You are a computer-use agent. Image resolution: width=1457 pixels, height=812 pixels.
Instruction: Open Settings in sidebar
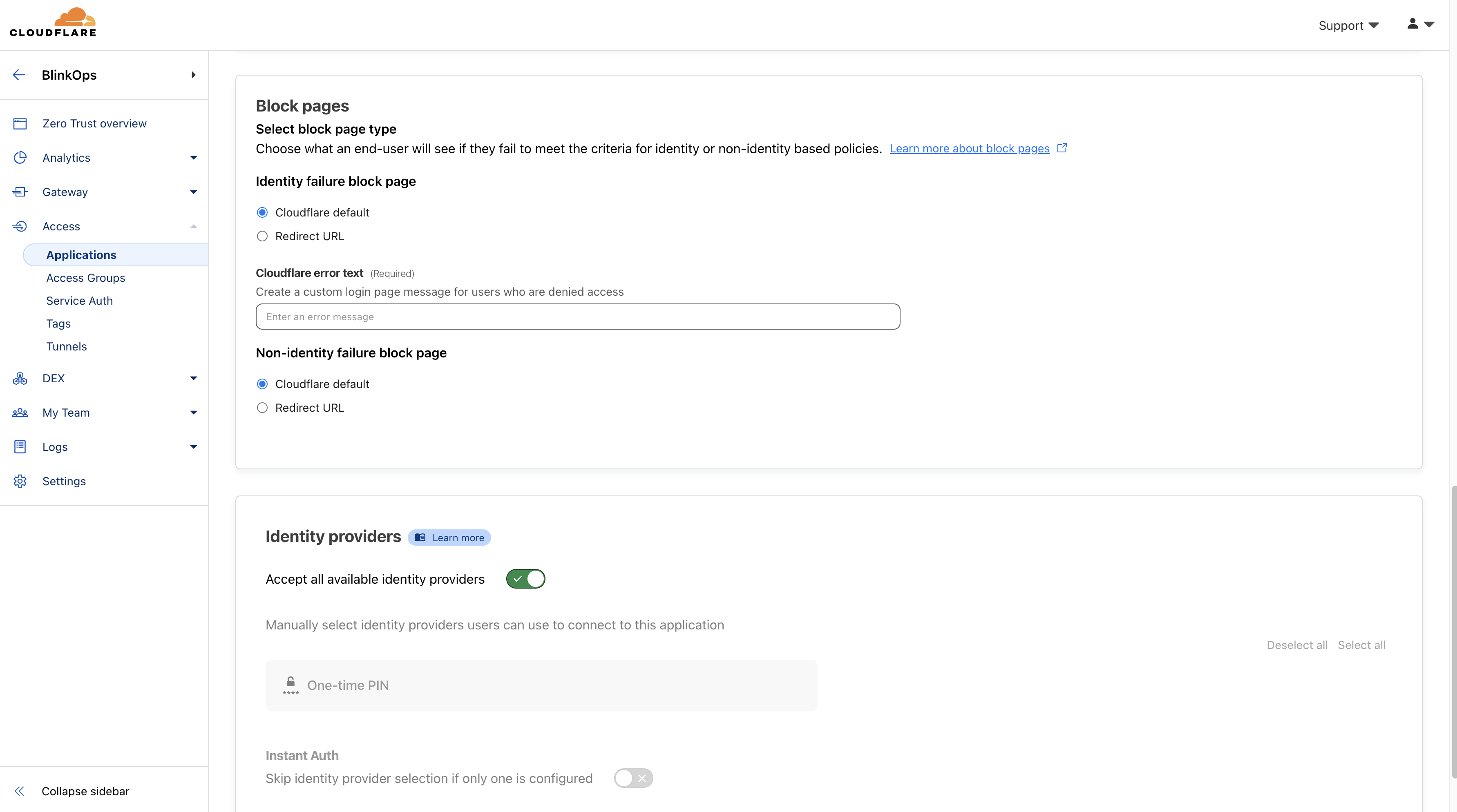click(x=65, y=481)
